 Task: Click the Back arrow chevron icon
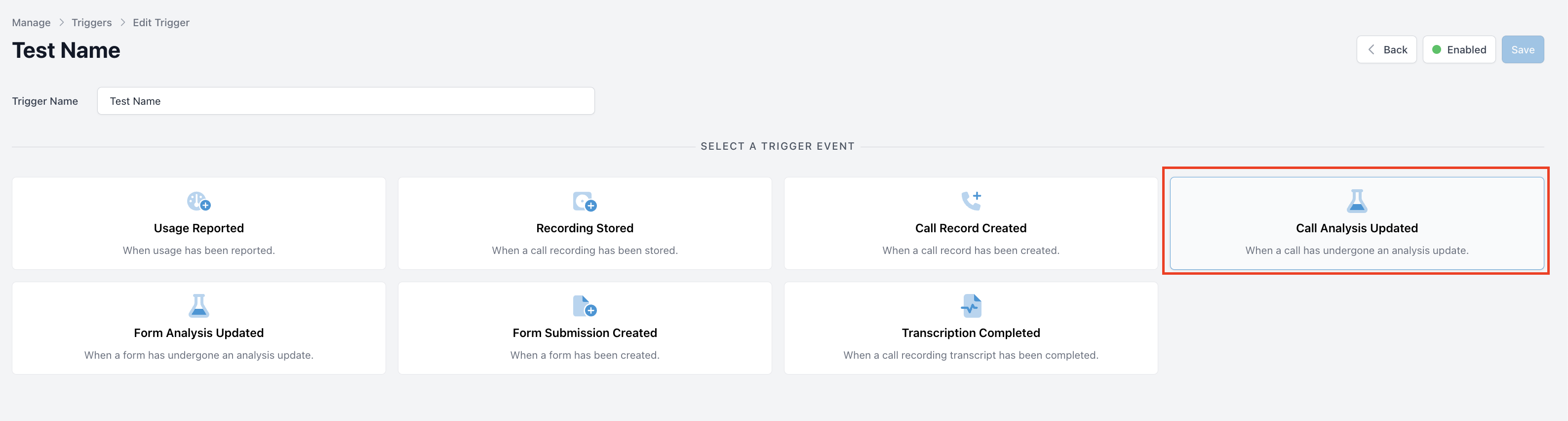1372,49
